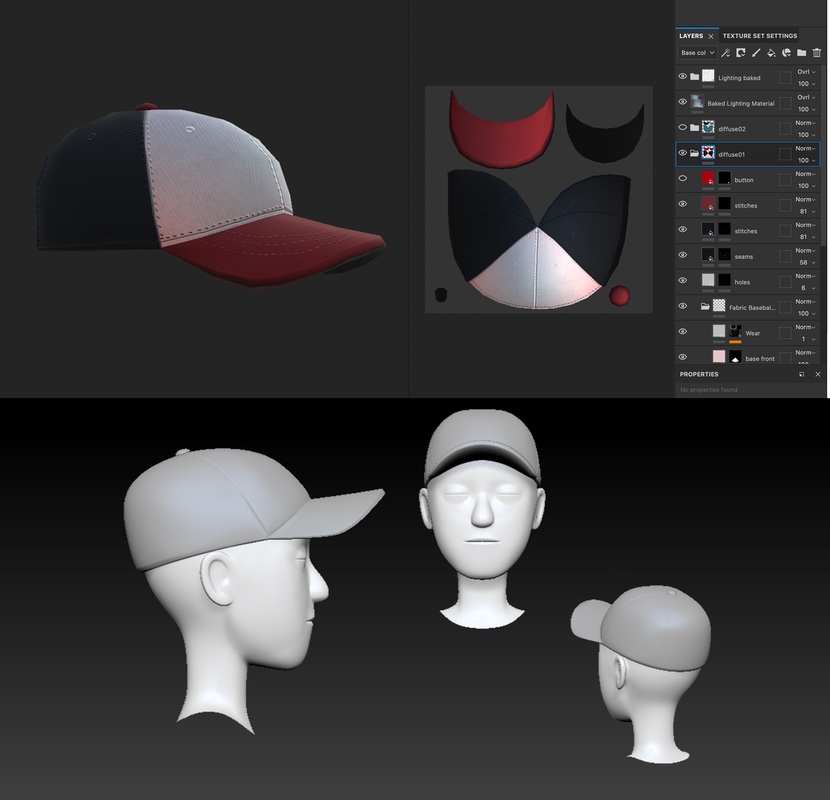Click the holes layer mask thumbnail
This screenshot has height=800, width=830.
click(725, 280)
